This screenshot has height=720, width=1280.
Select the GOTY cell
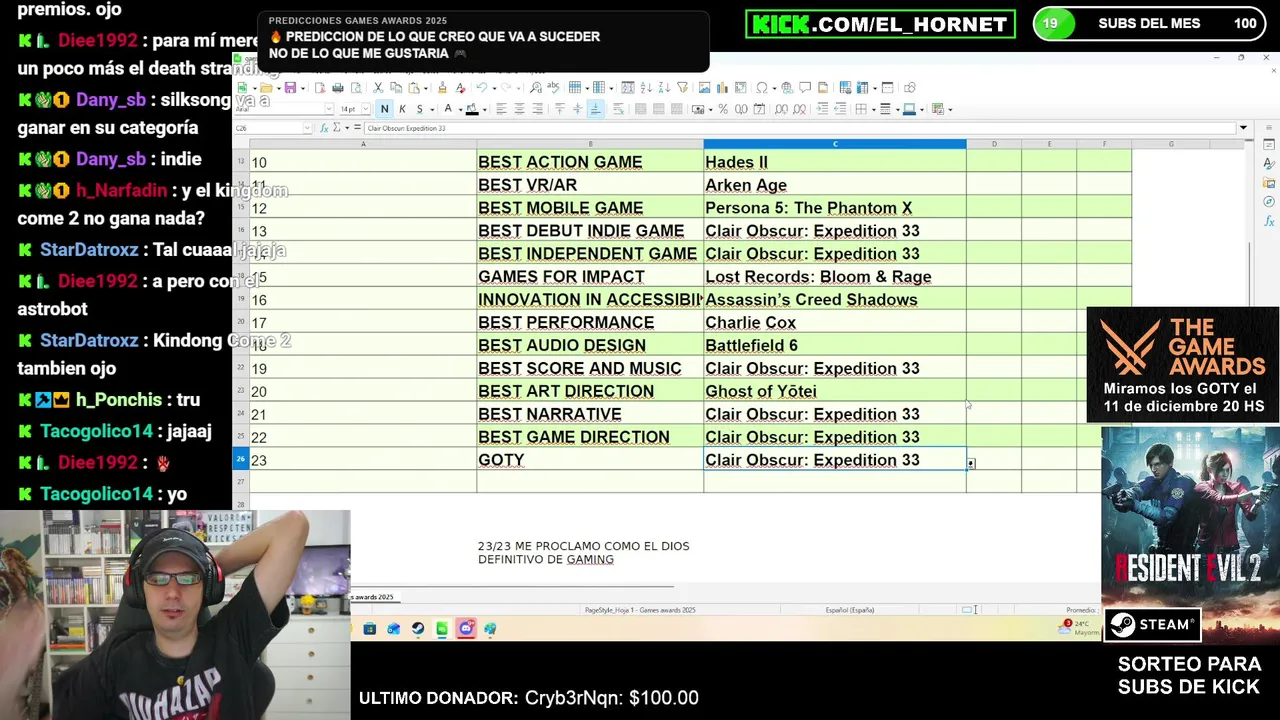pos(590,460)
